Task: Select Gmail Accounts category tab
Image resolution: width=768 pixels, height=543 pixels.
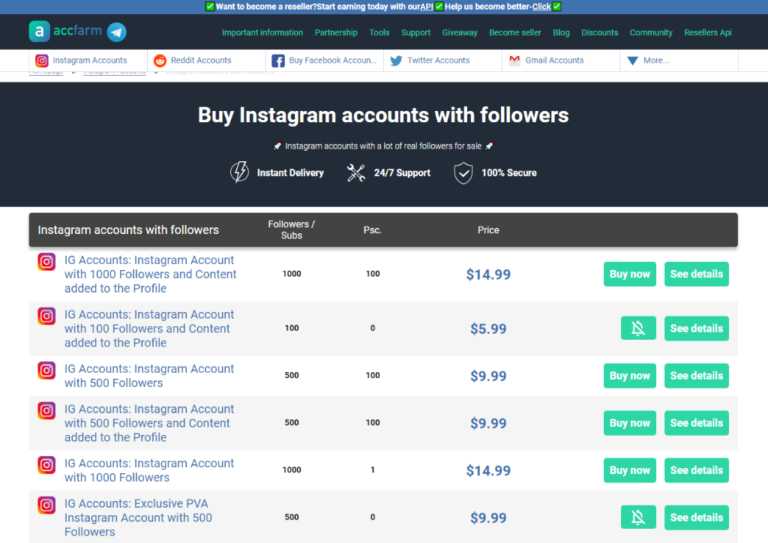Action: point(560,60)
